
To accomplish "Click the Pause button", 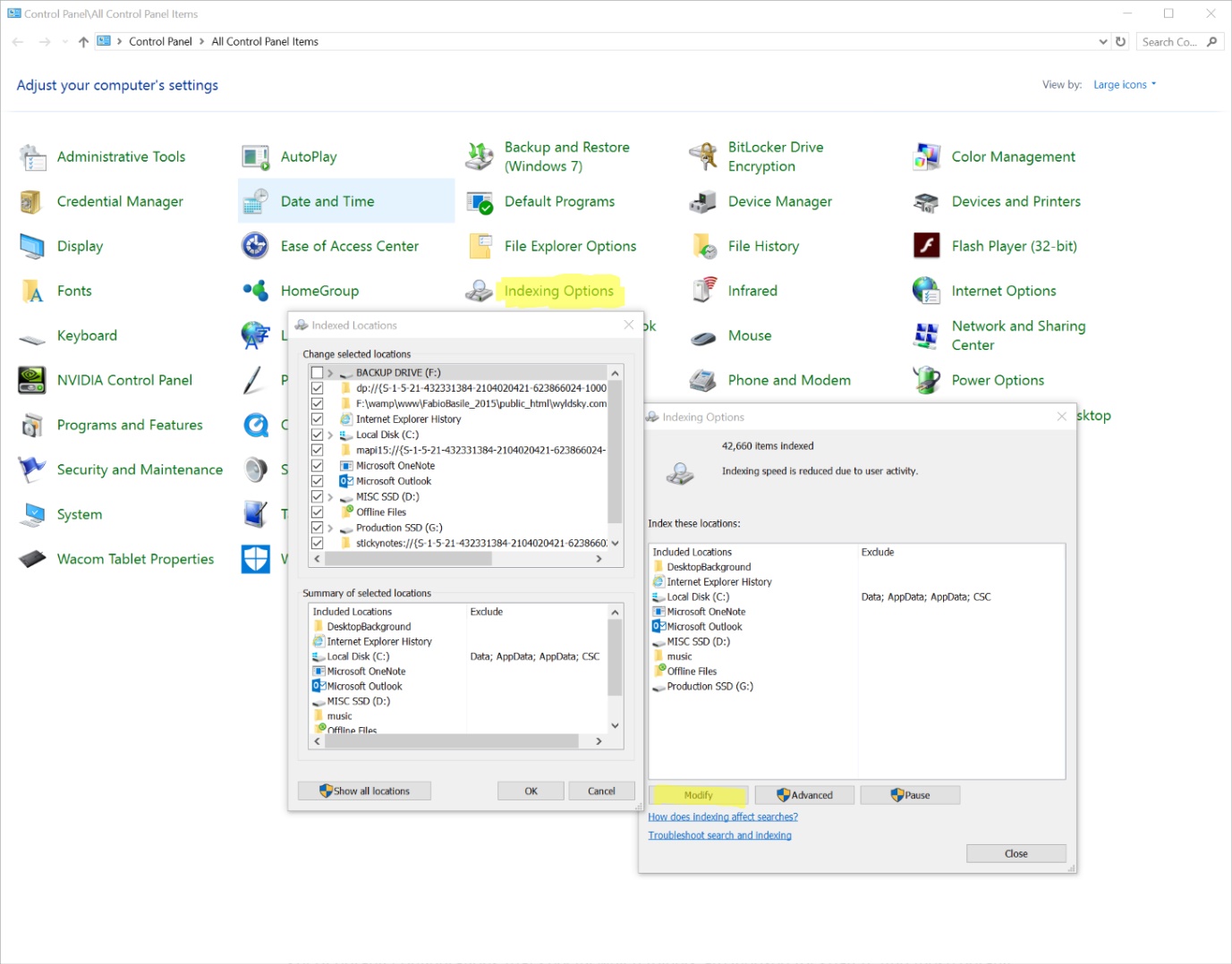I will pyautogui.click(x=910, y=795).
